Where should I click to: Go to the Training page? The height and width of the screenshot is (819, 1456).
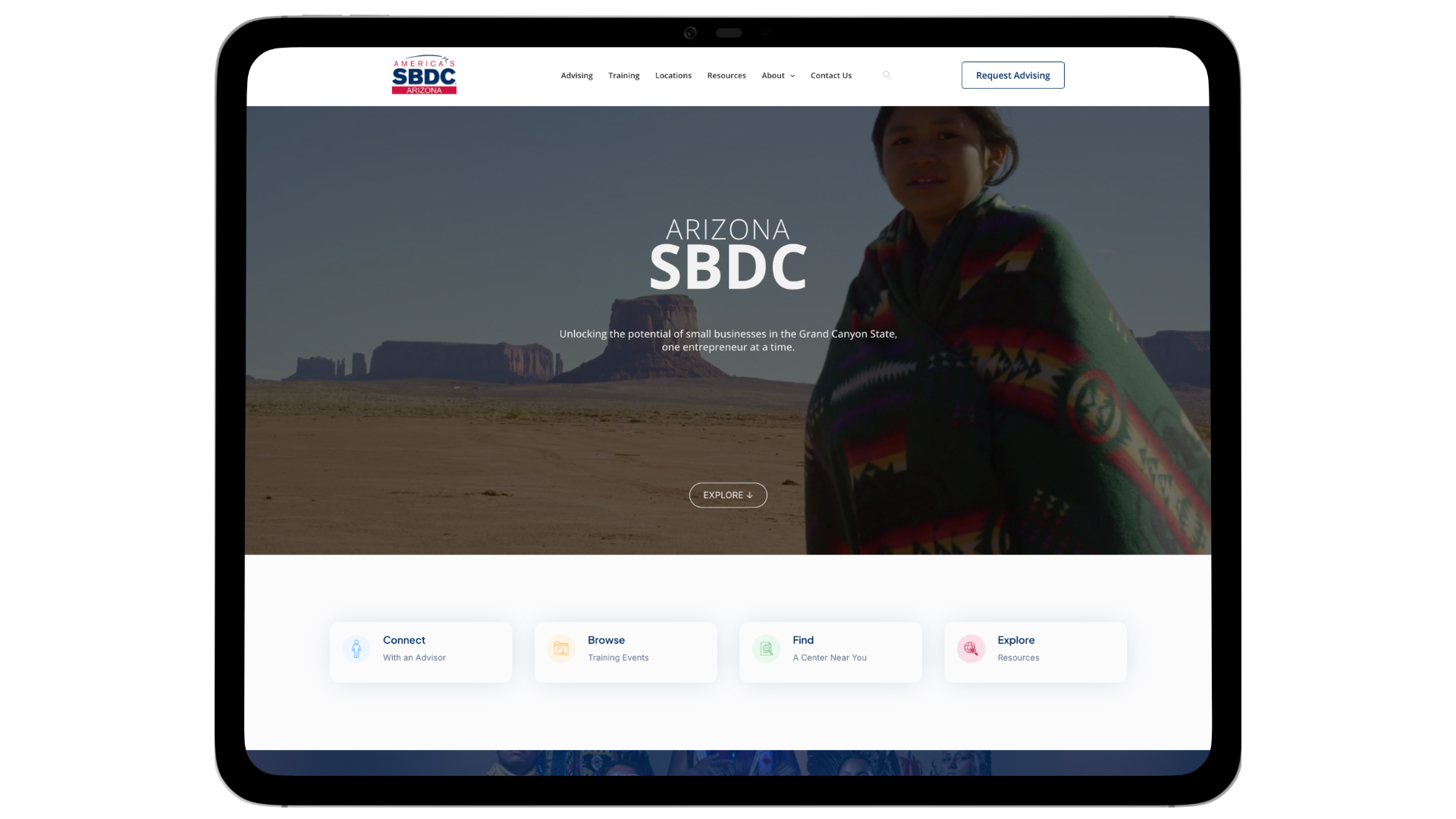pyautogui.click(x=624, y=76)
